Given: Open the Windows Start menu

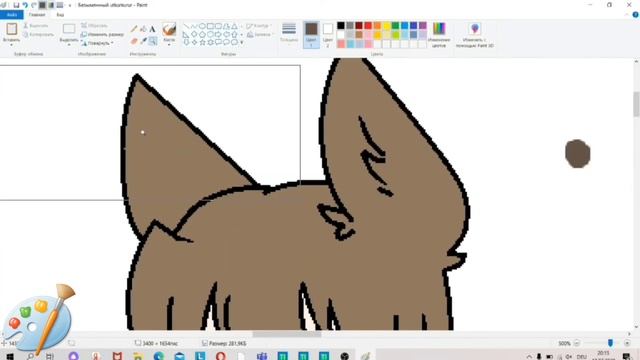Looking at the screenshot, I should tap(10, 356).
